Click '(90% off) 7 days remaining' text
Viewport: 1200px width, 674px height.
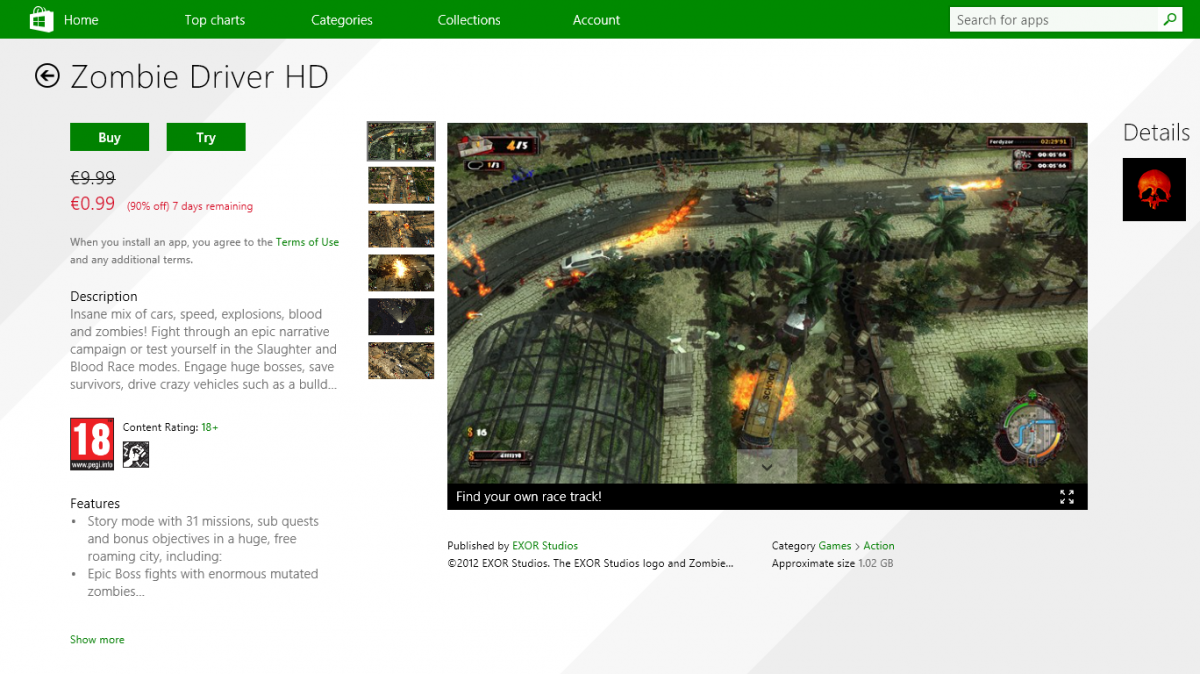click(x=189, y=206)
